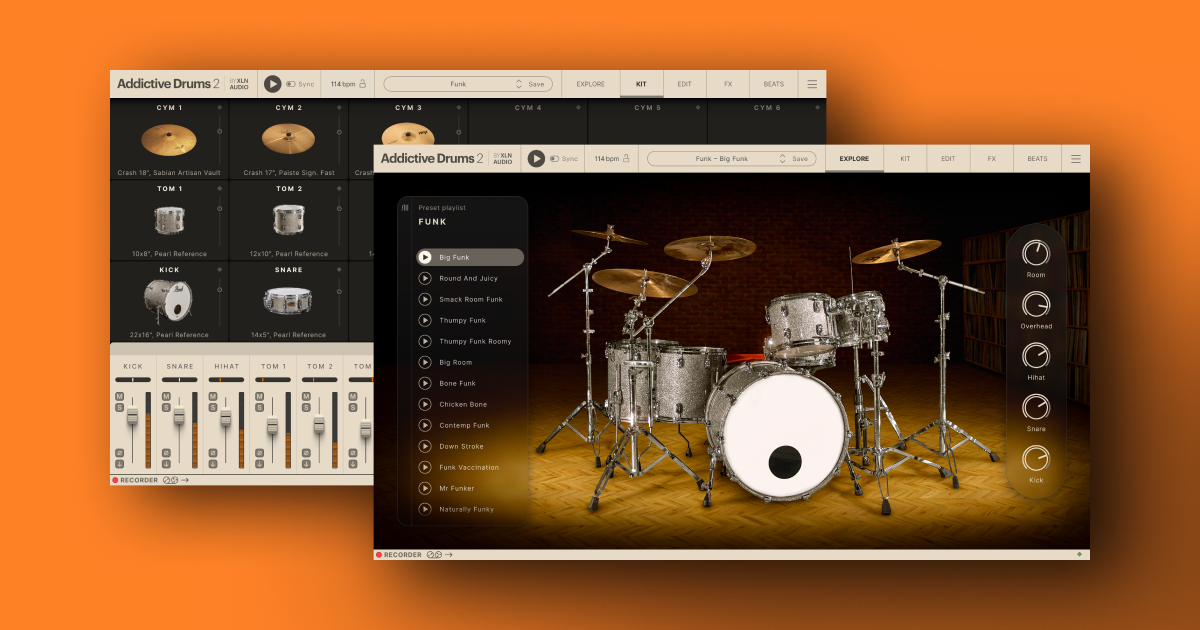
Task: Play the Thumpy Funk preset
Action: pyautogui.click(x=425, y=320)
